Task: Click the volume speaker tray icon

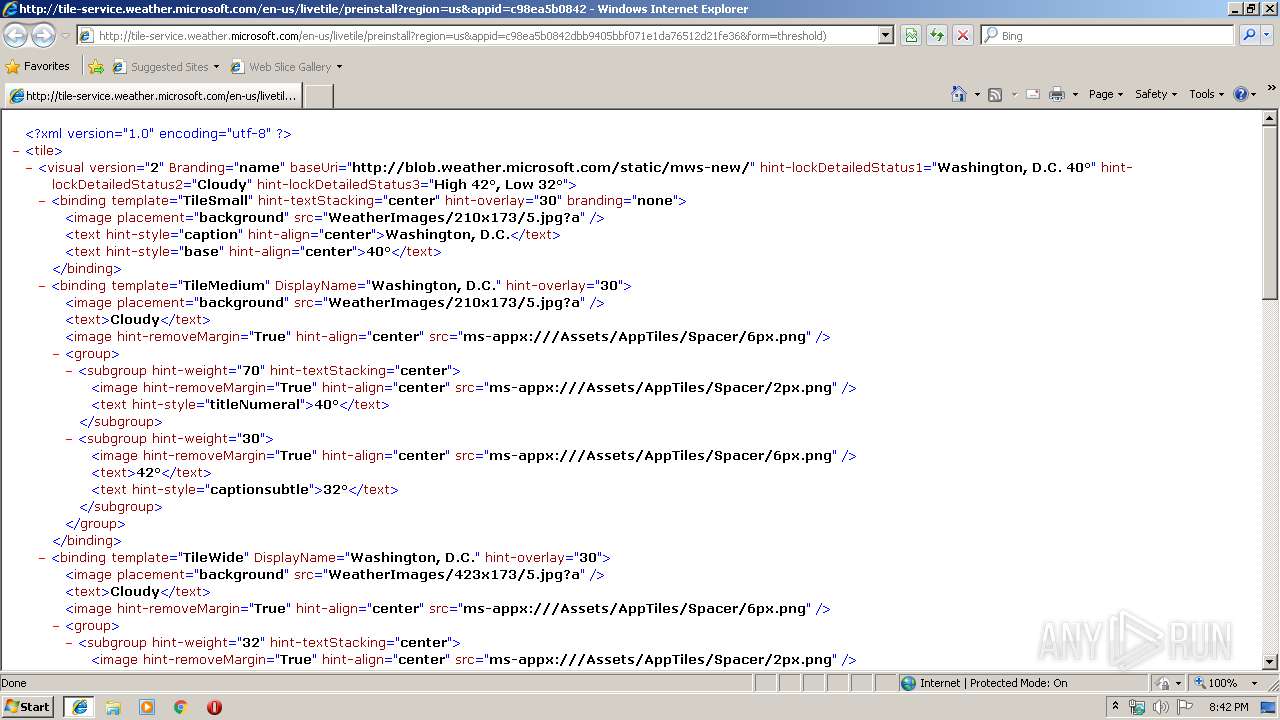Action: pyautogui.click(x=1161, y=707)
